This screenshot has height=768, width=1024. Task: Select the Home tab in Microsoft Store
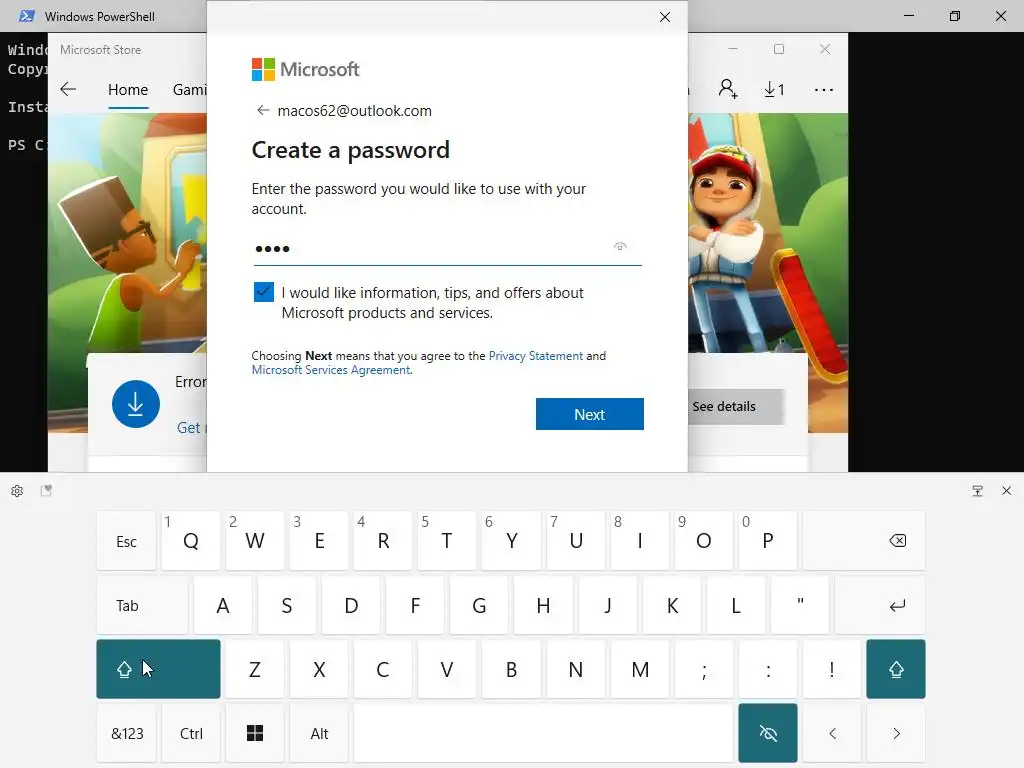pyautogui.click(x=128, y=89)
